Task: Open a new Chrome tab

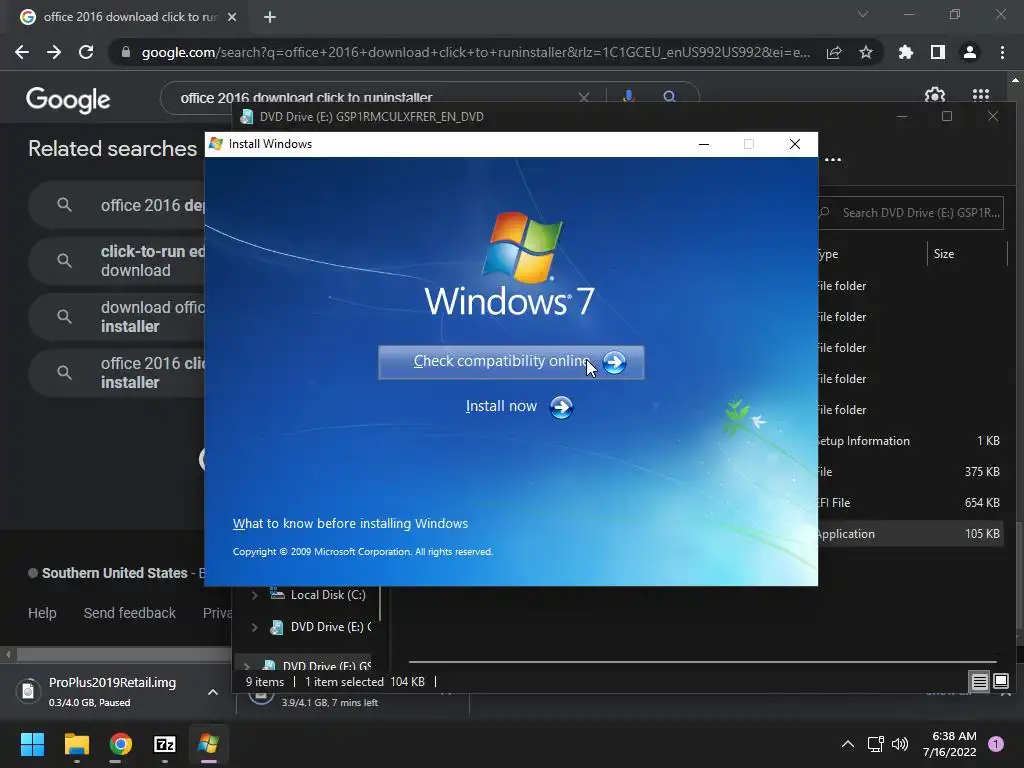Action: [270, 17]
